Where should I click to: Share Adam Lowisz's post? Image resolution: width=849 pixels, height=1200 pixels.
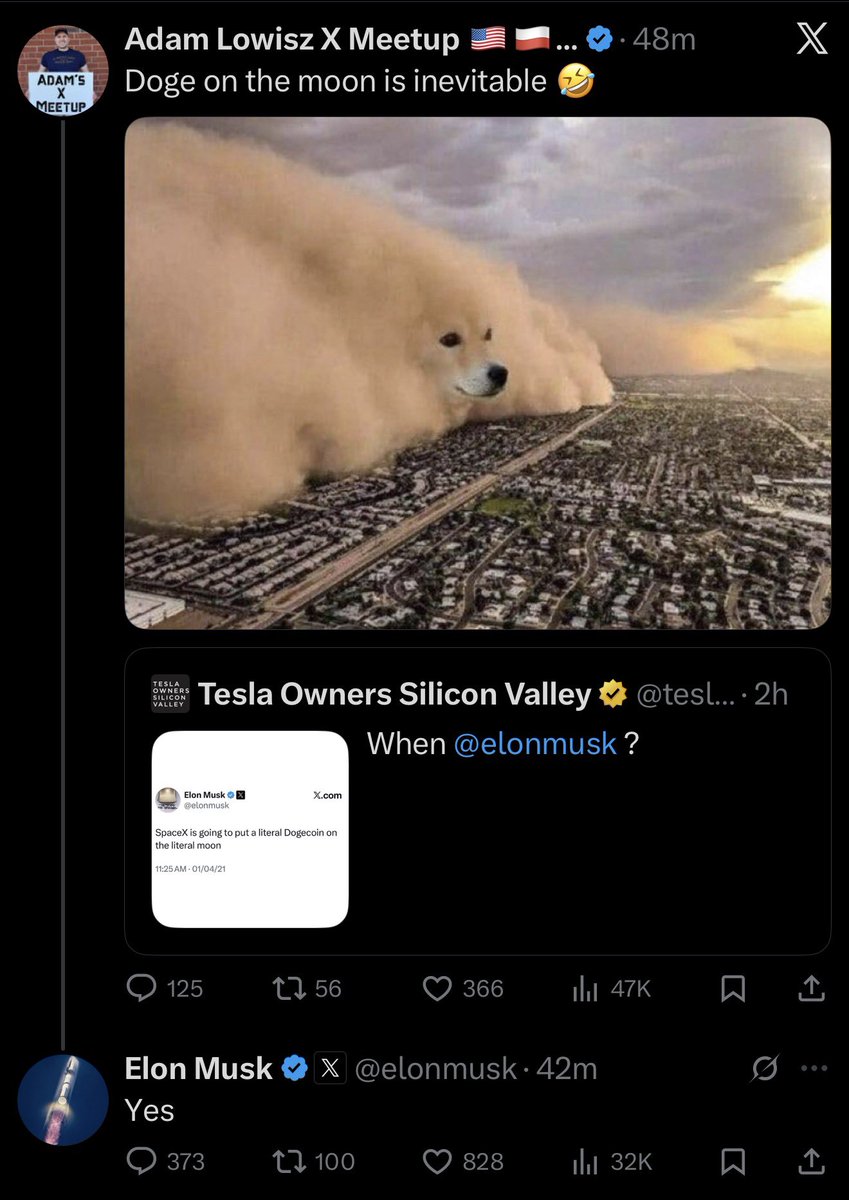(812, 988)
